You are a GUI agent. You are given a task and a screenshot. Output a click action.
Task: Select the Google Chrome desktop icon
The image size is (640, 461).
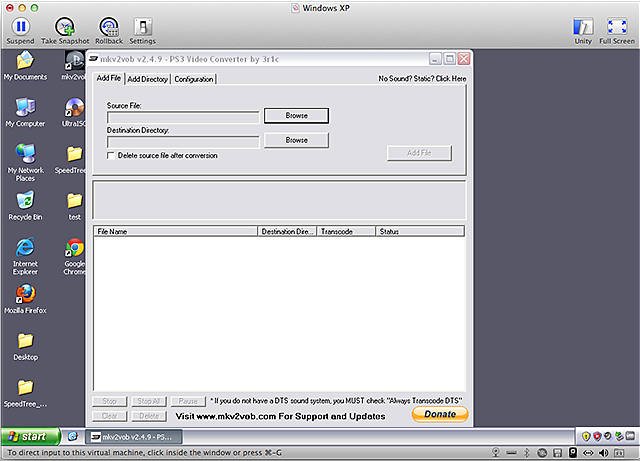(74, 256)
